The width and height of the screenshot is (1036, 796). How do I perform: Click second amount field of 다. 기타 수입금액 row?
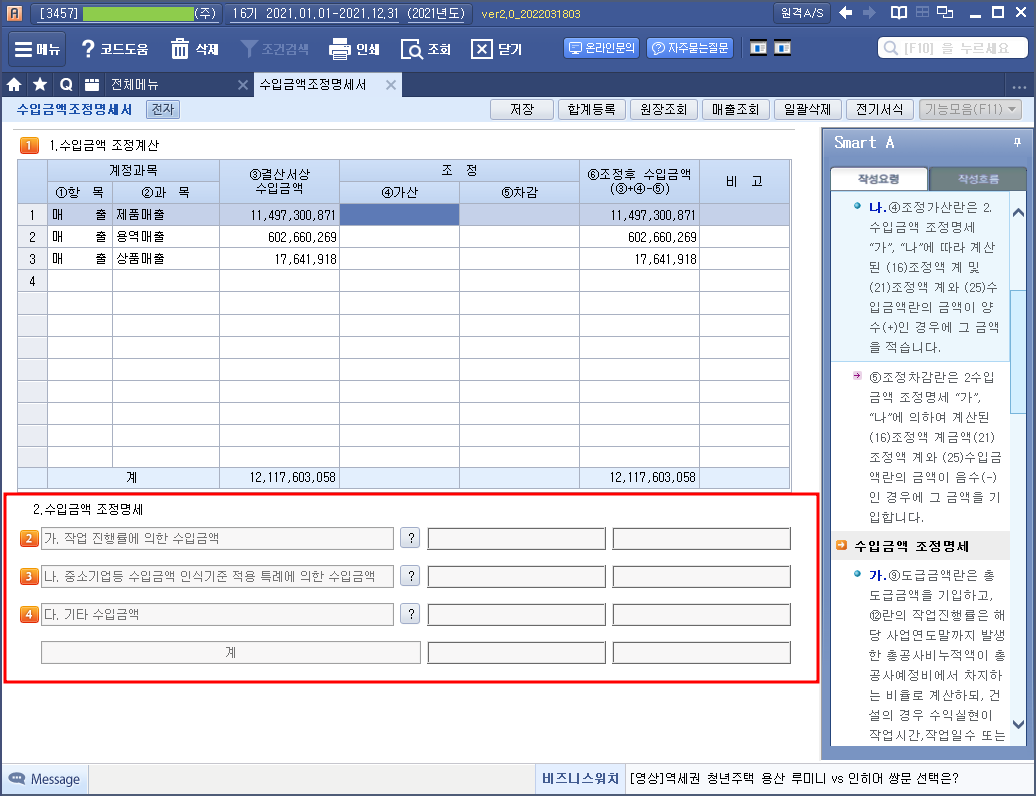click(x=702, y=615)
